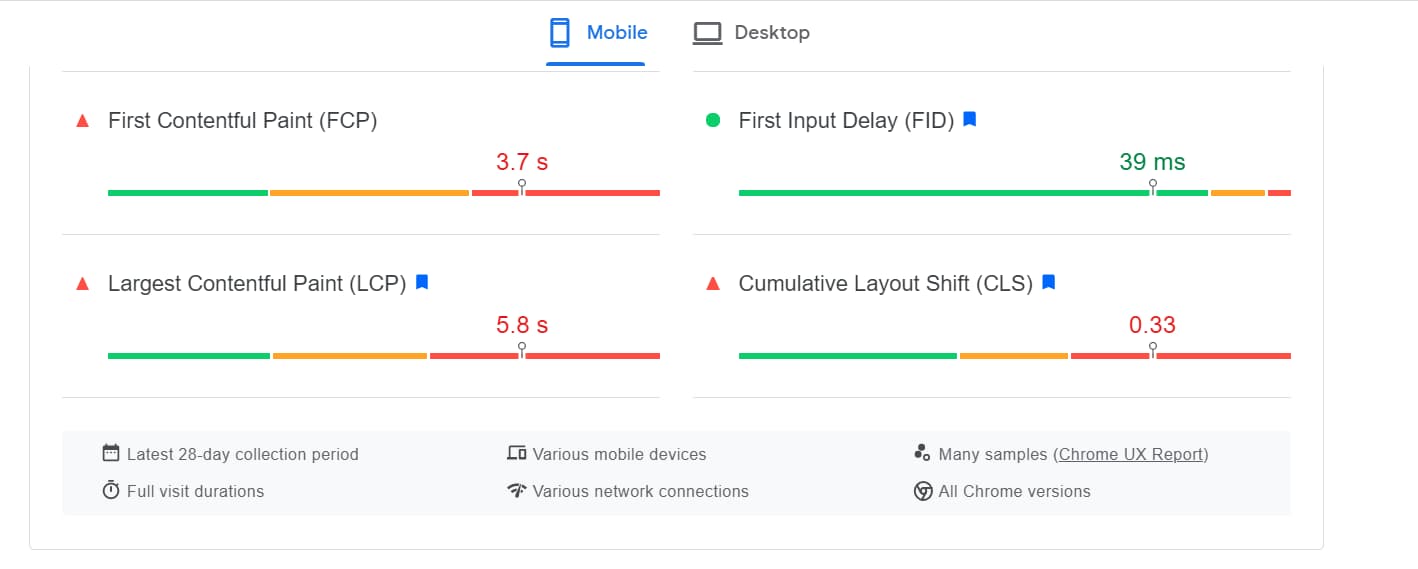
Task: Click the blue bookmark icon beside LCP
Action: [x=422, y=283]
